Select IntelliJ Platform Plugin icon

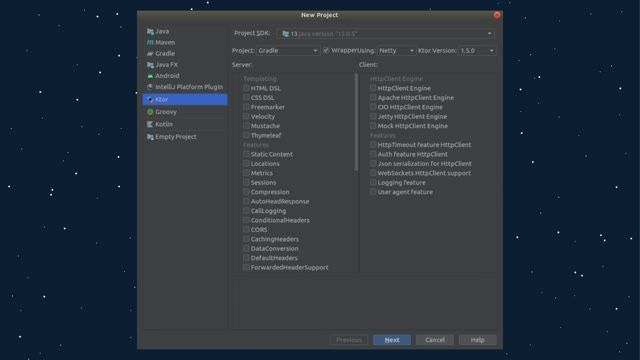coord(150,87)
